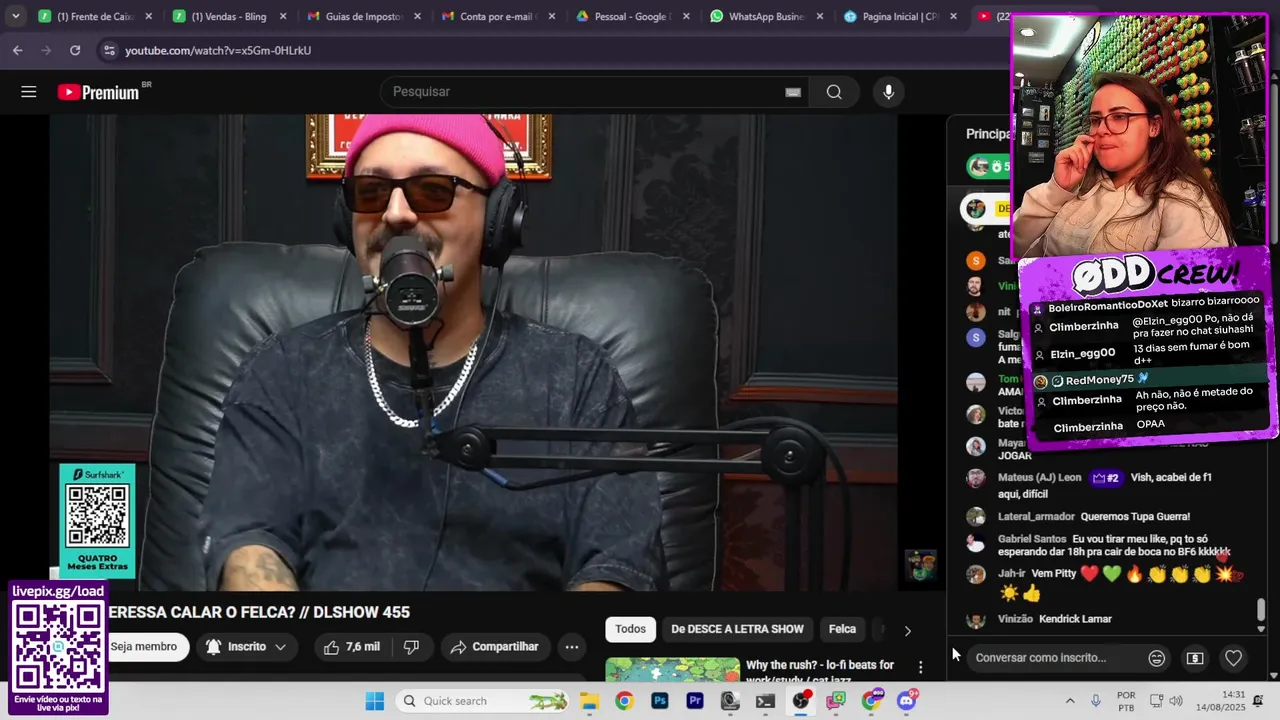The width and height of the screenshot is (1280, 720).
Task: Open the on-screen keyboard in search box
Action: click(x=793, y=92)
